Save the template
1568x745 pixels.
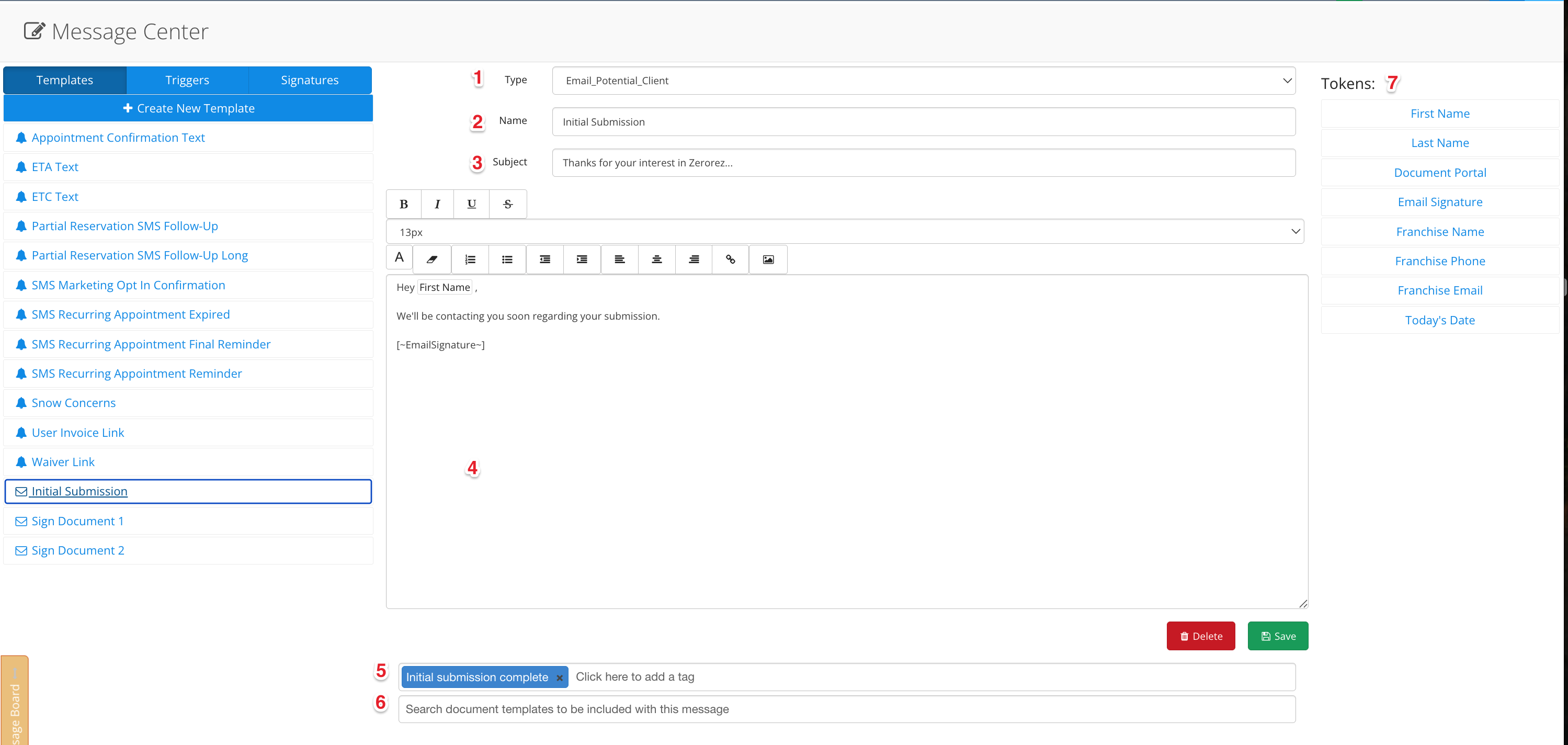1278,636
